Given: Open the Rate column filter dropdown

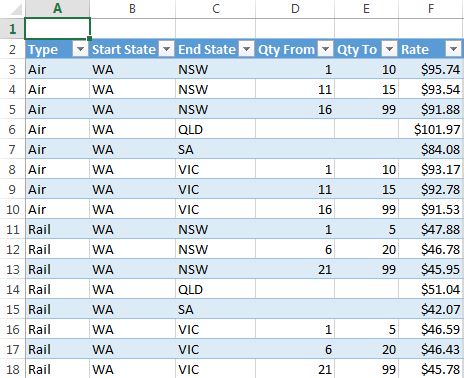Looking at the screenshot, I should pyautogui.click(x=453, y=49).
